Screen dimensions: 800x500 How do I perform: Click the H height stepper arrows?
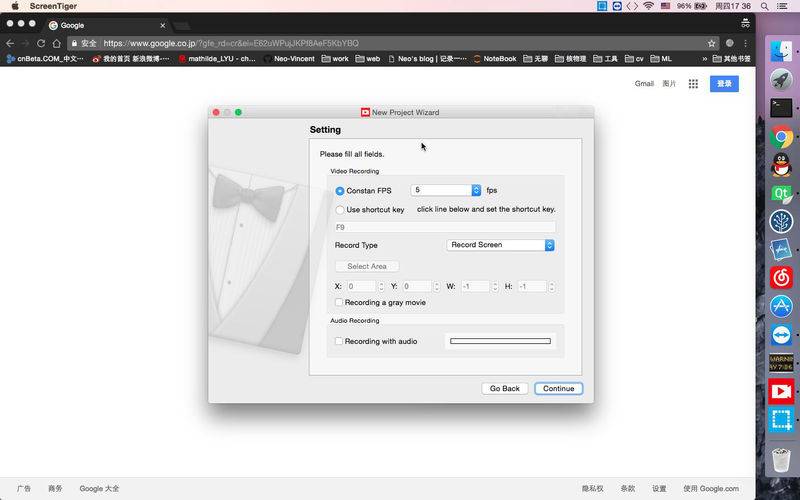[552, 287]
